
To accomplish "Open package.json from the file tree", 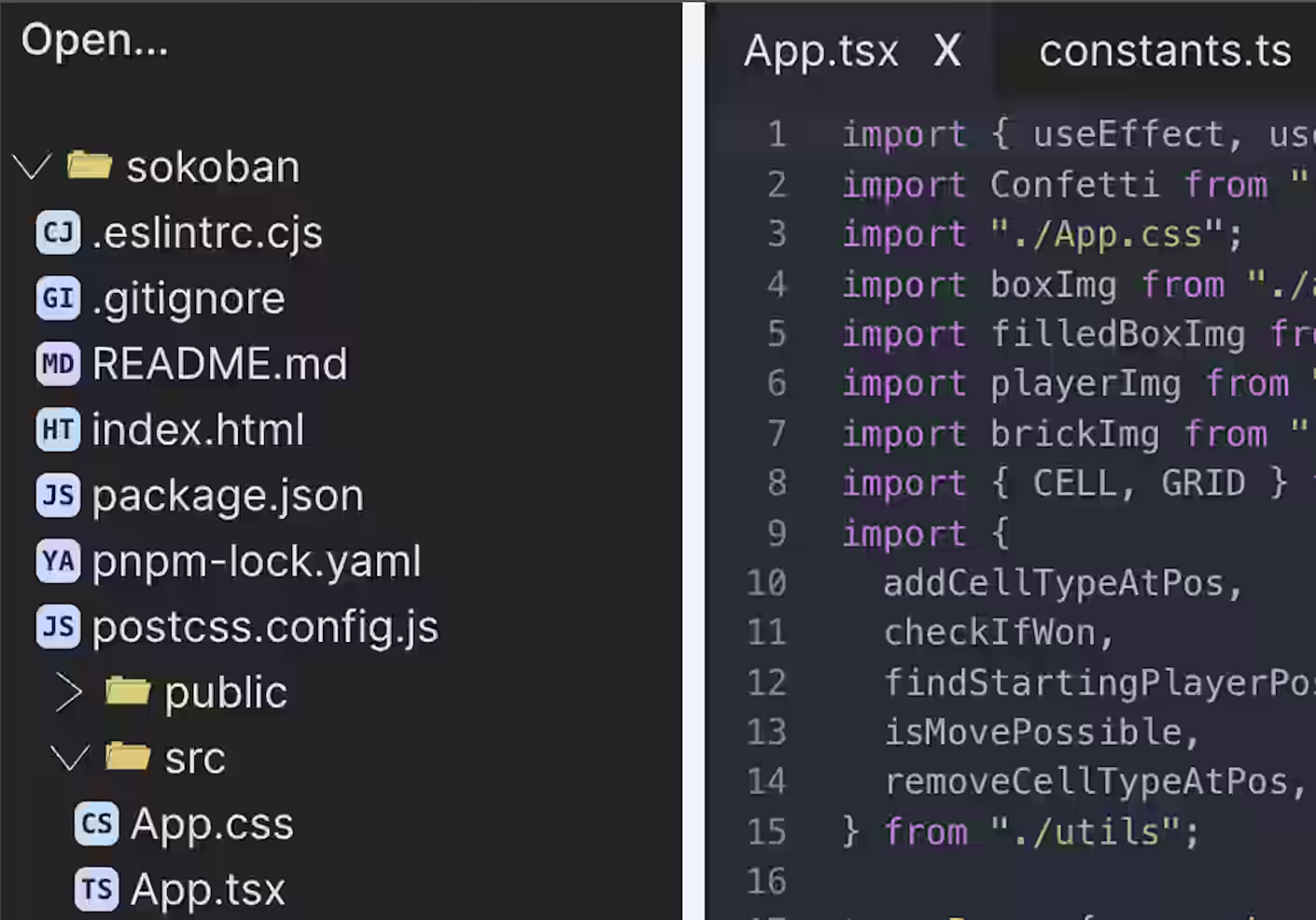I will click(x=227, y=495).
